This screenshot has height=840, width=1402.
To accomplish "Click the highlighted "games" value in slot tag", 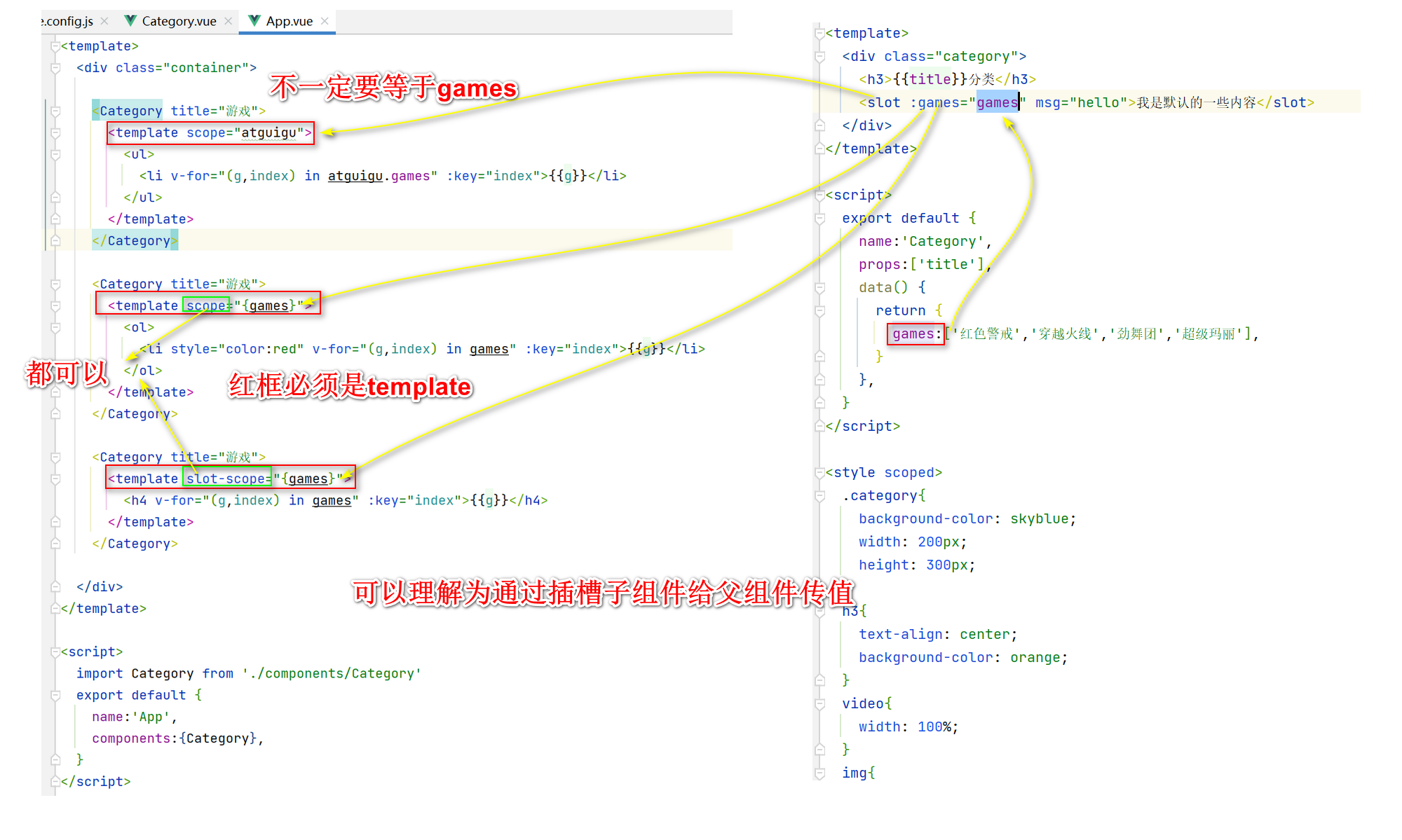I will click(x=997, y=102).
